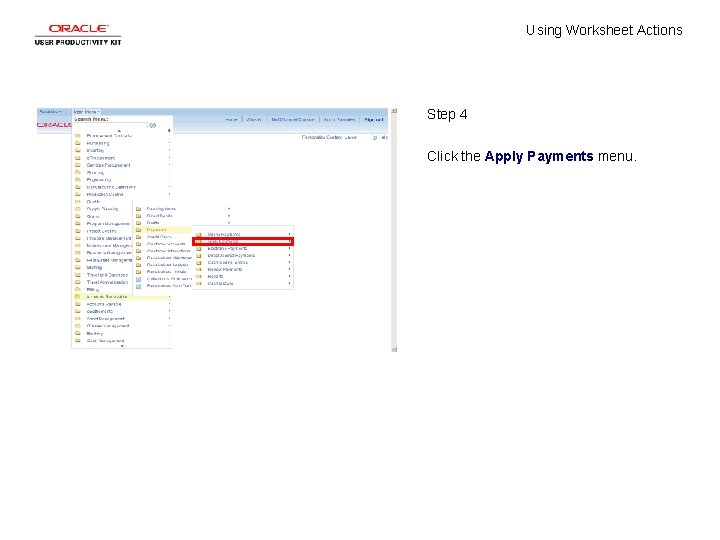Image resolution: width=720 pixels, height=540 pixels.
Task: Expand the Cash Control Entries submenu arrow
Action: (x=289, y=263)
